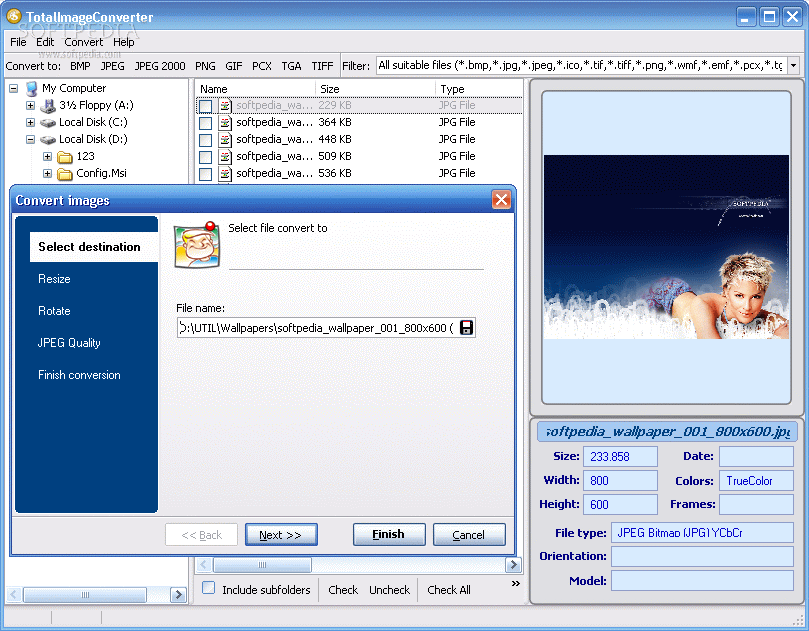Screen dimensions: 809x631
Task: Close the Convert images dialog
Action: 501,200
